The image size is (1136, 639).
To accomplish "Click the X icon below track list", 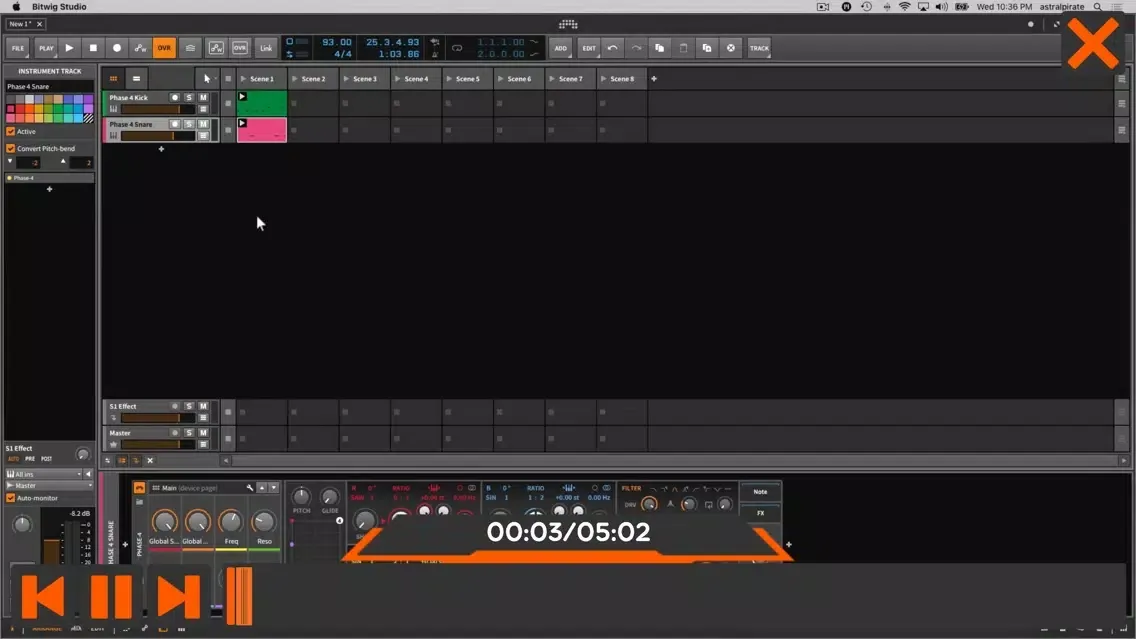I will click(x=150, y=460).
